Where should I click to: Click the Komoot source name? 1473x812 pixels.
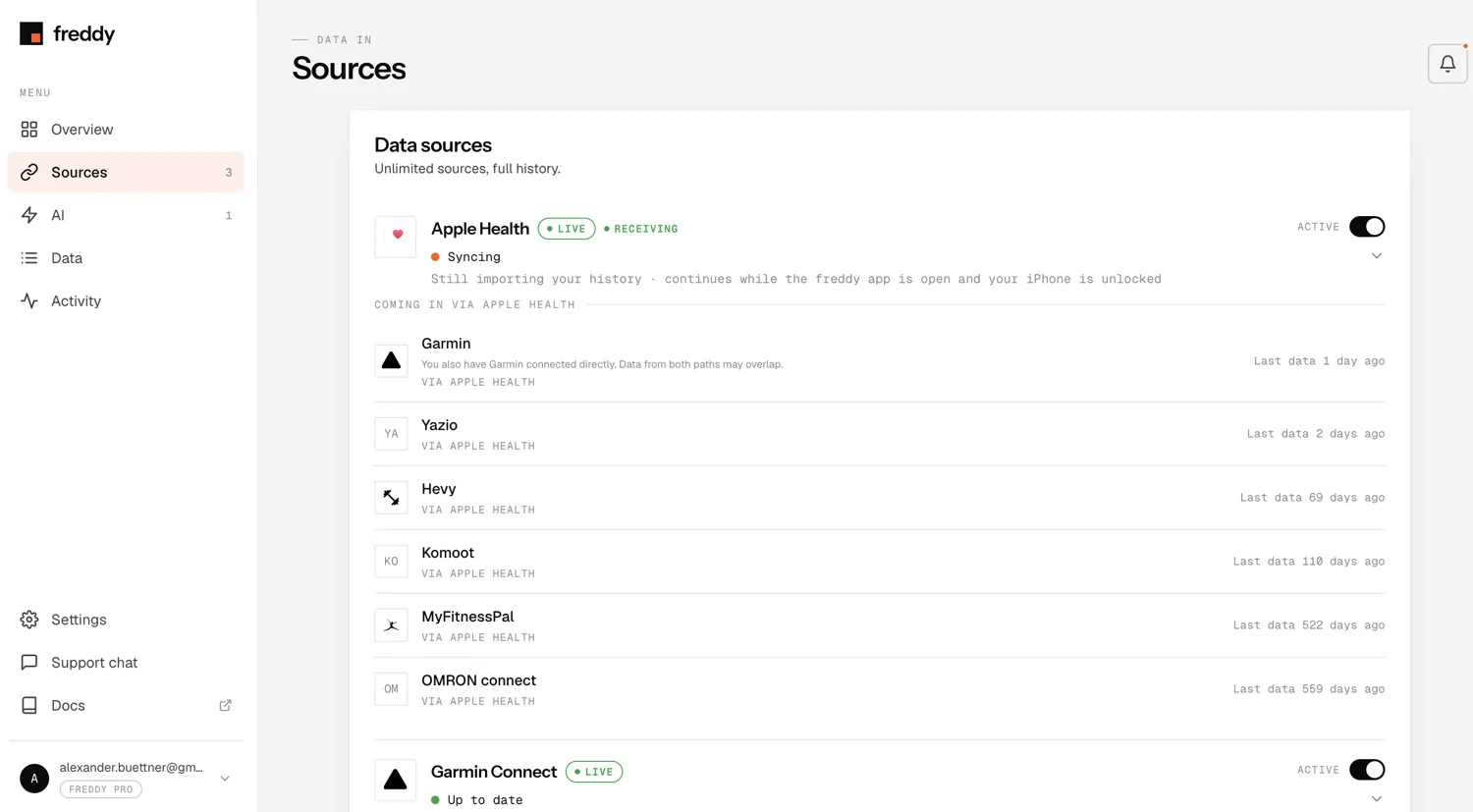[x=448, y=553]
